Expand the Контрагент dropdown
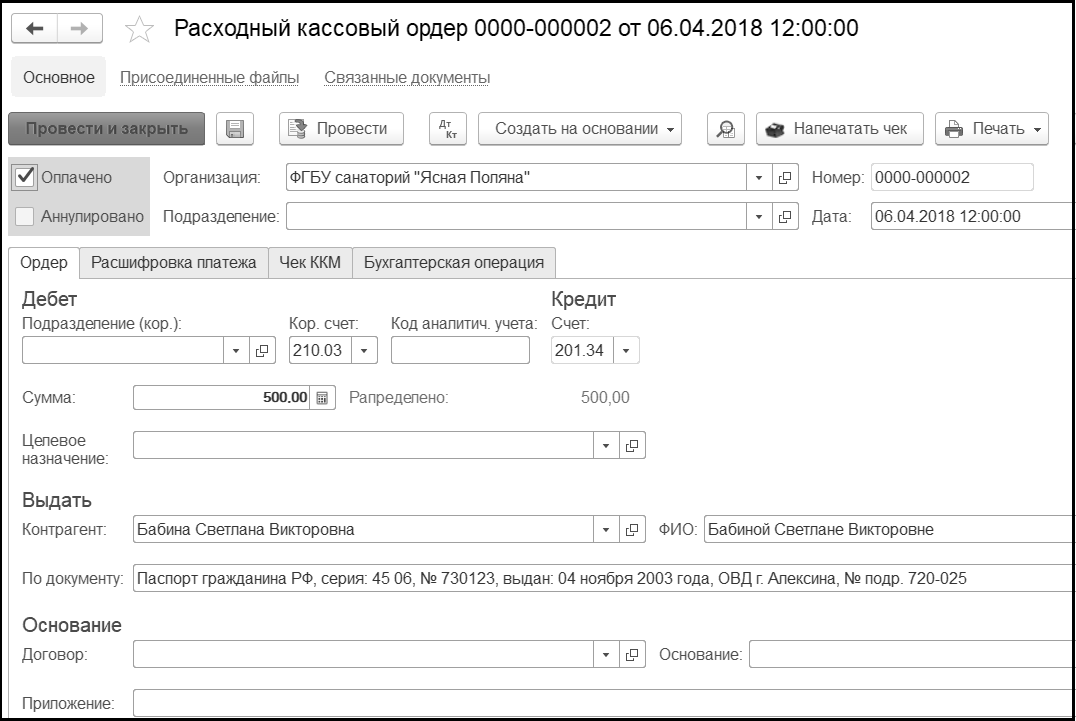This screenshot has height=721, width=1076. [606, 530]
